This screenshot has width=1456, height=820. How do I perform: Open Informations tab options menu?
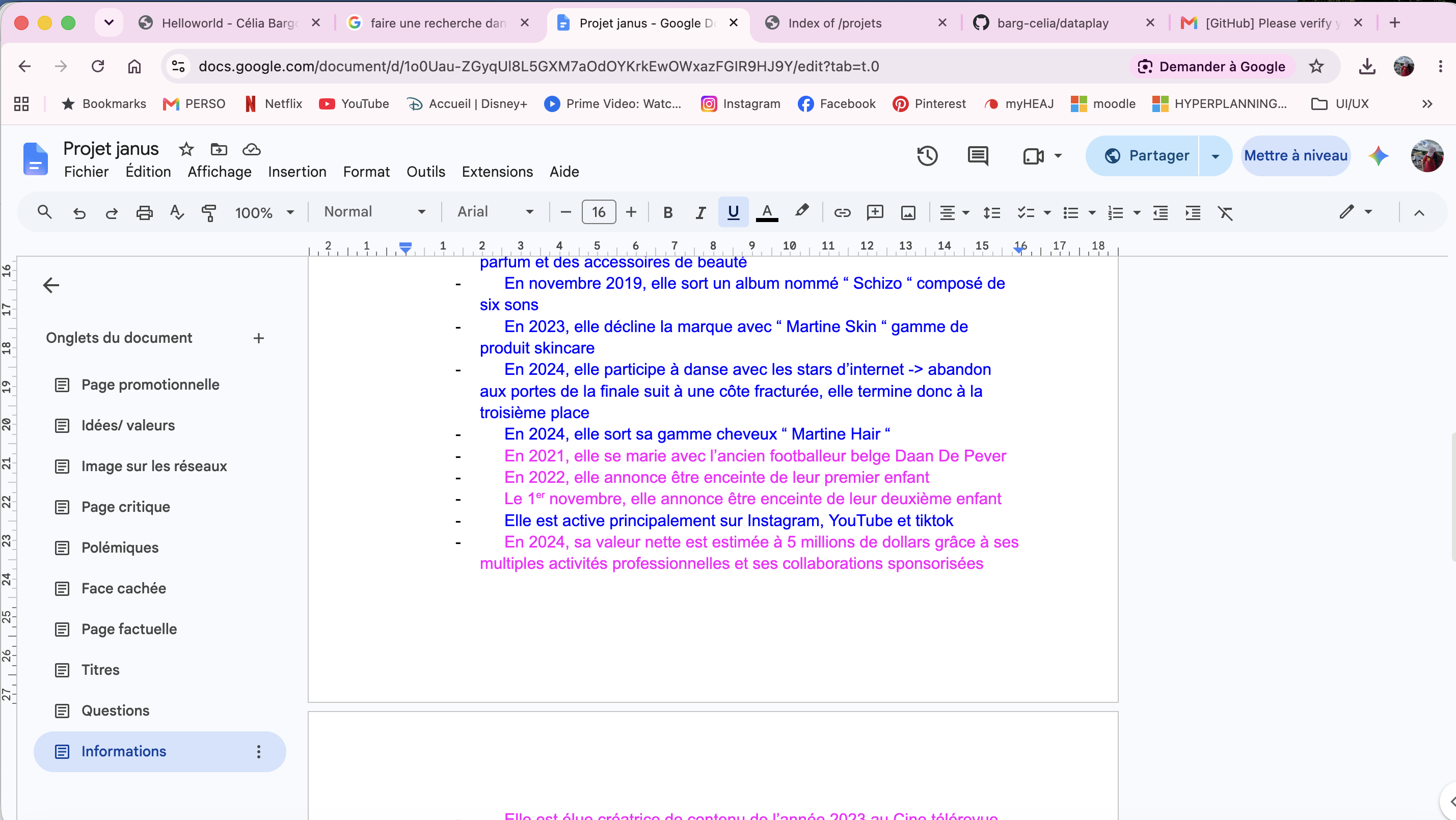pyautogui.click(x=258, y=751)
